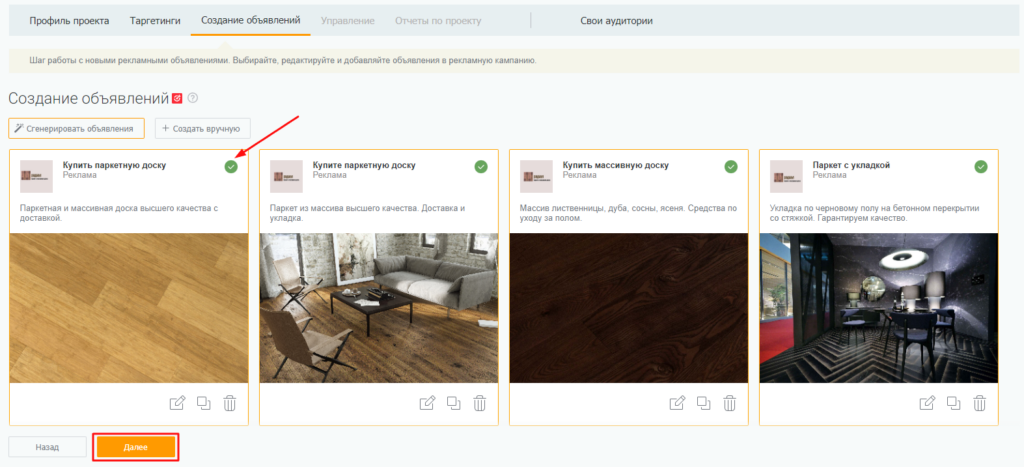Toggle green checkmark on 'Купить массивную доску'
The image size is (1024, 467).
731,166
